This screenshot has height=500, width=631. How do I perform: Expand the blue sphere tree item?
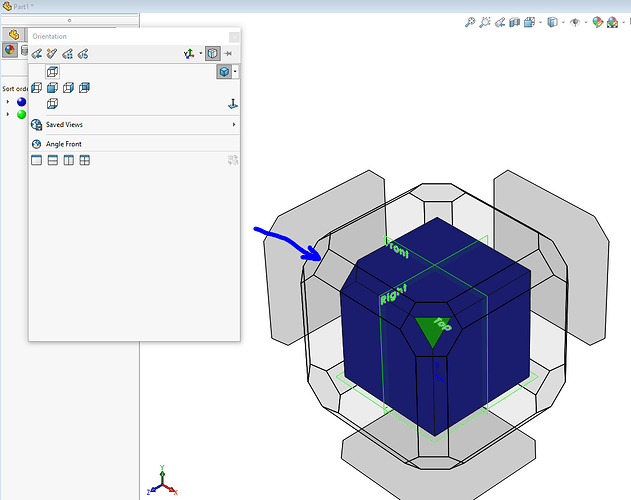click(8, 101)
